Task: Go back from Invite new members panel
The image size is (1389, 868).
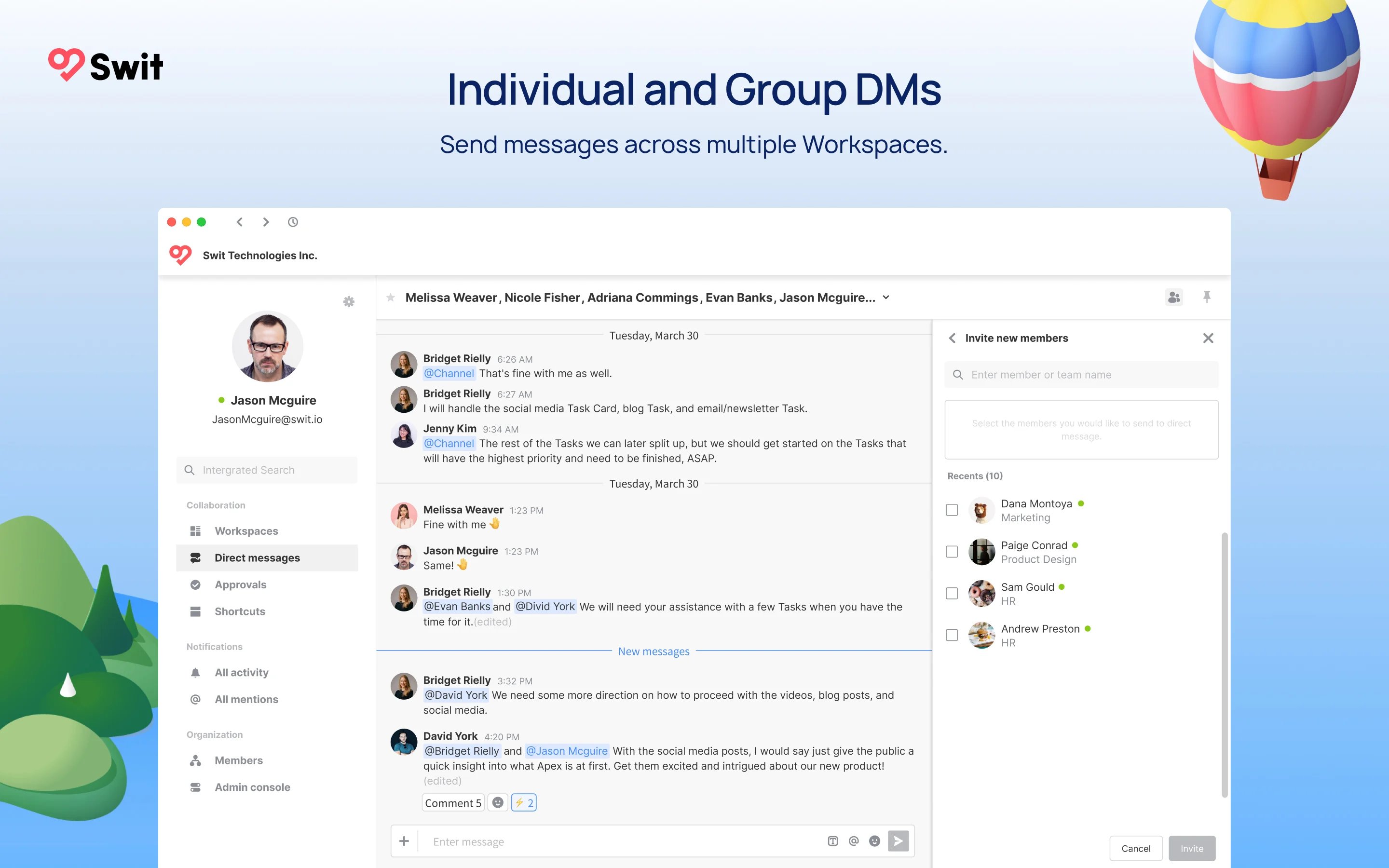Action: pyautogui.click(x=952, y=338)
